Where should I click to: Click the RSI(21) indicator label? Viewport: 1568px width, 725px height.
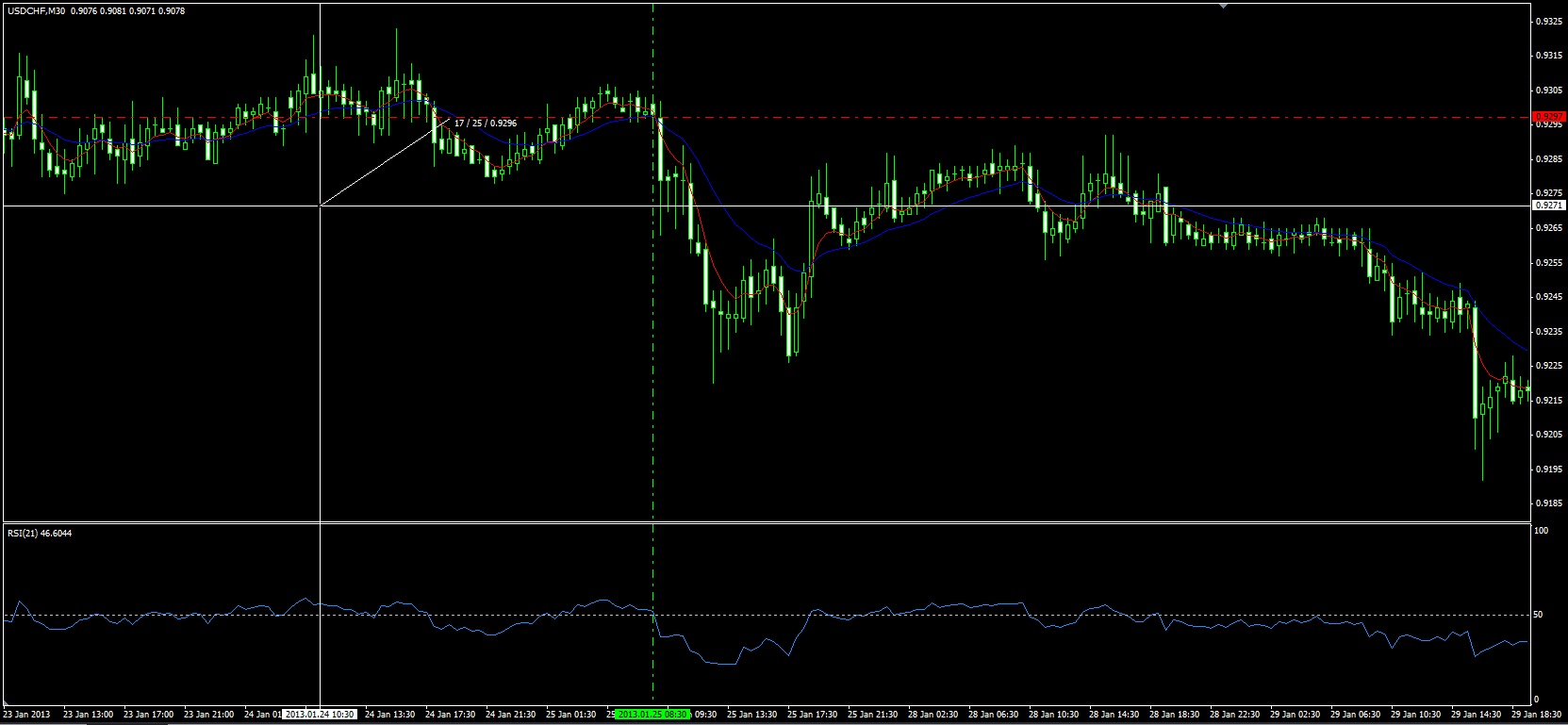pos(39,534)
